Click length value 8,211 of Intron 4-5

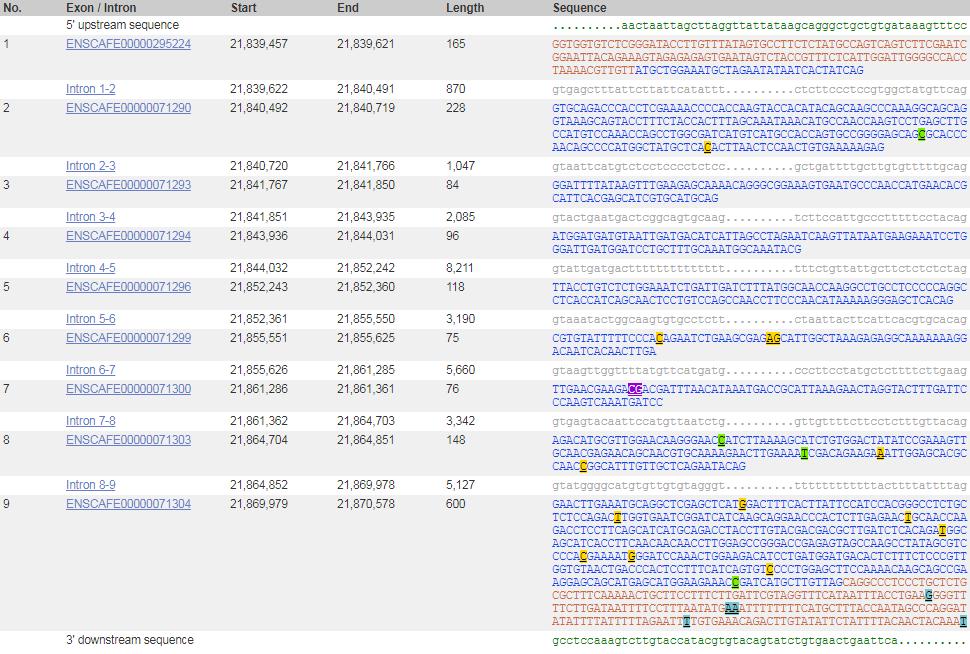click(460, 268)
